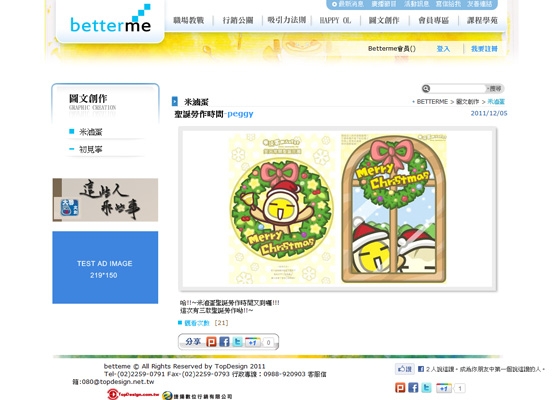Click the Google +1 button under the post

(252, 342)
